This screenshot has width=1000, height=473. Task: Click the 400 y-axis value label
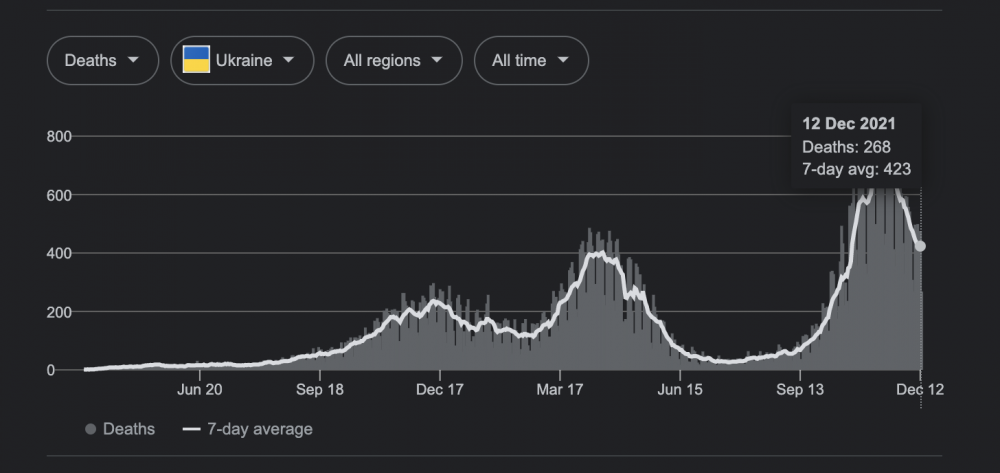pos(60,254)
